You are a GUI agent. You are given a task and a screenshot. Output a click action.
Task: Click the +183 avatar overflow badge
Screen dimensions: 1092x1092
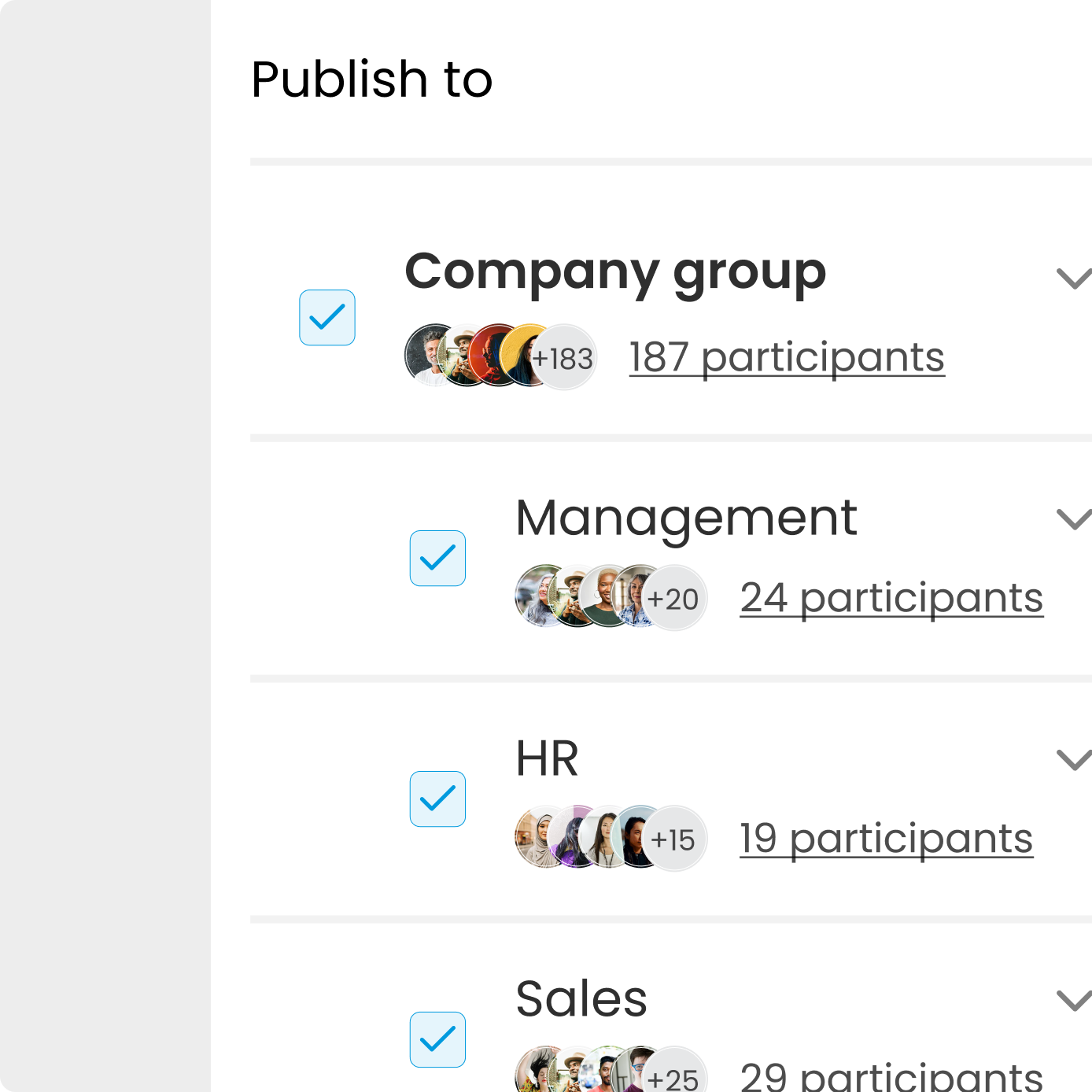(564, 358)
